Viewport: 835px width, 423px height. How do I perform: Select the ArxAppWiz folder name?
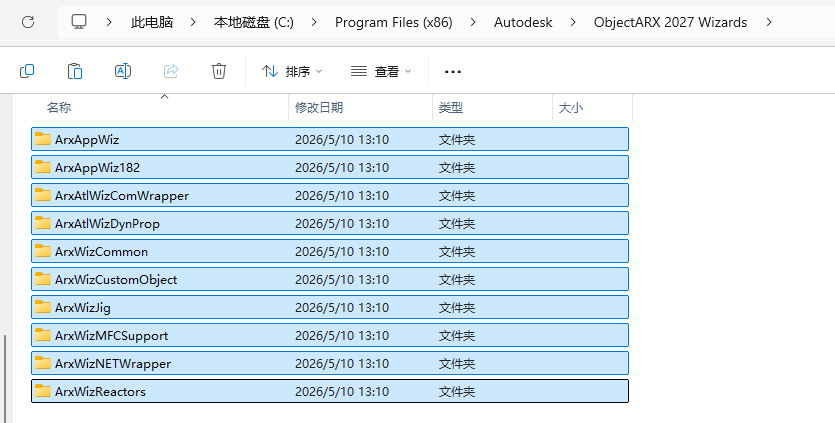tap(87, 140)
